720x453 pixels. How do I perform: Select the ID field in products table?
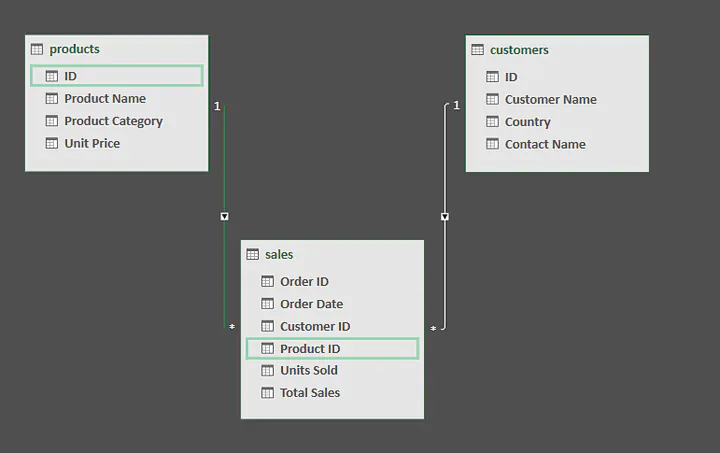point(117,76)
